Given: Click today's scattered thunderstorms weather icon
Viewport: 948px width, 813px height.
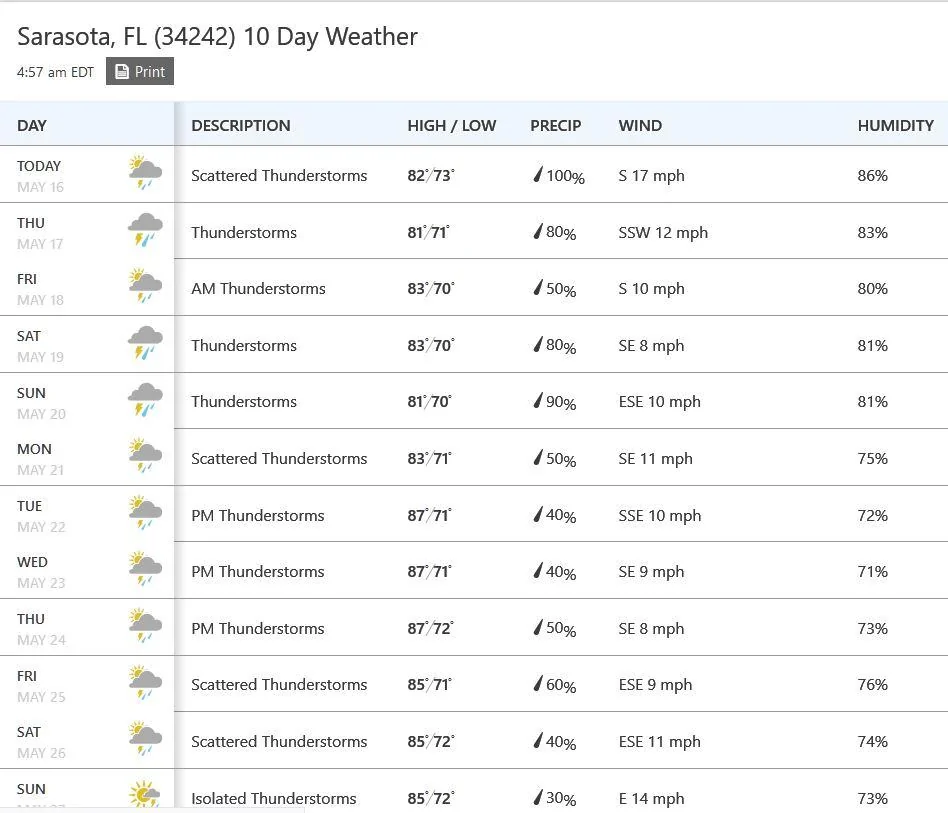Looking at the screenshot, I should 145,172.
